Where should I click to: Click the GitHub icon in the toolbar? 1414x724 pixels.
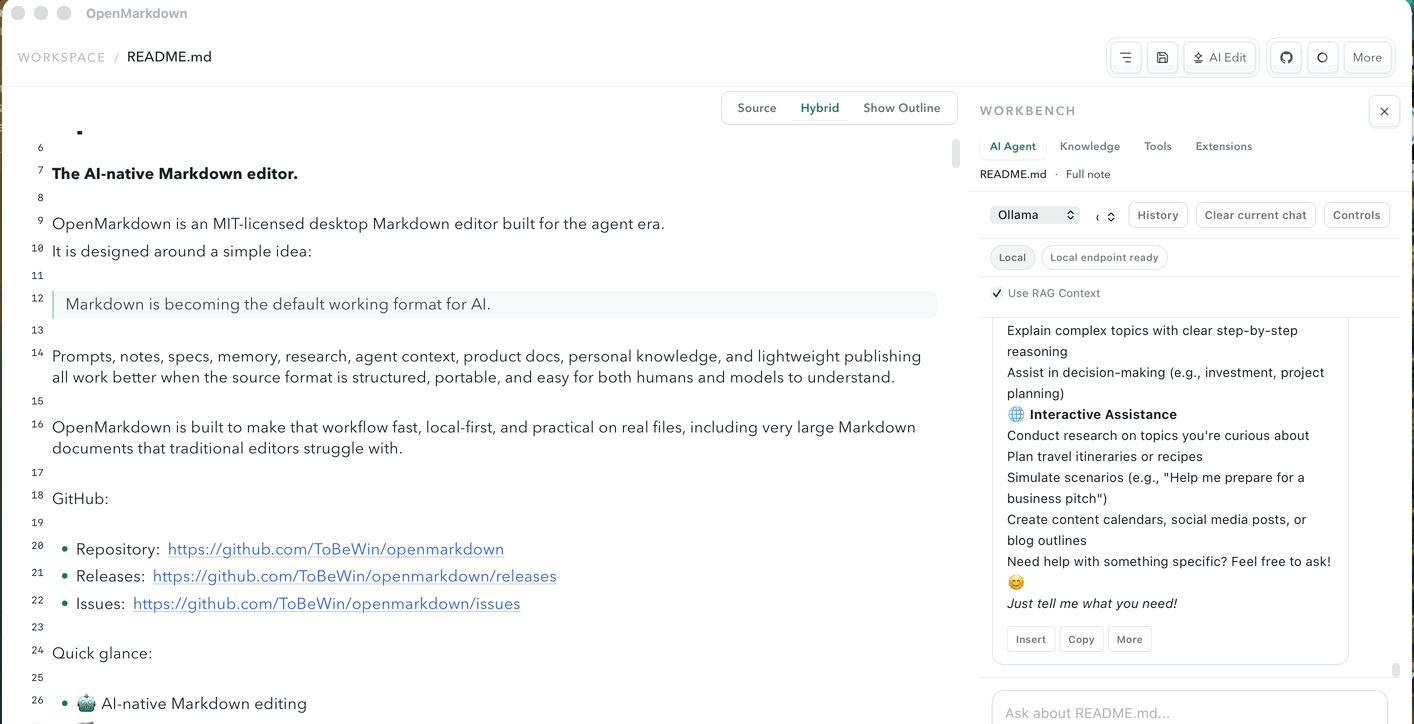click(1285, 57)
